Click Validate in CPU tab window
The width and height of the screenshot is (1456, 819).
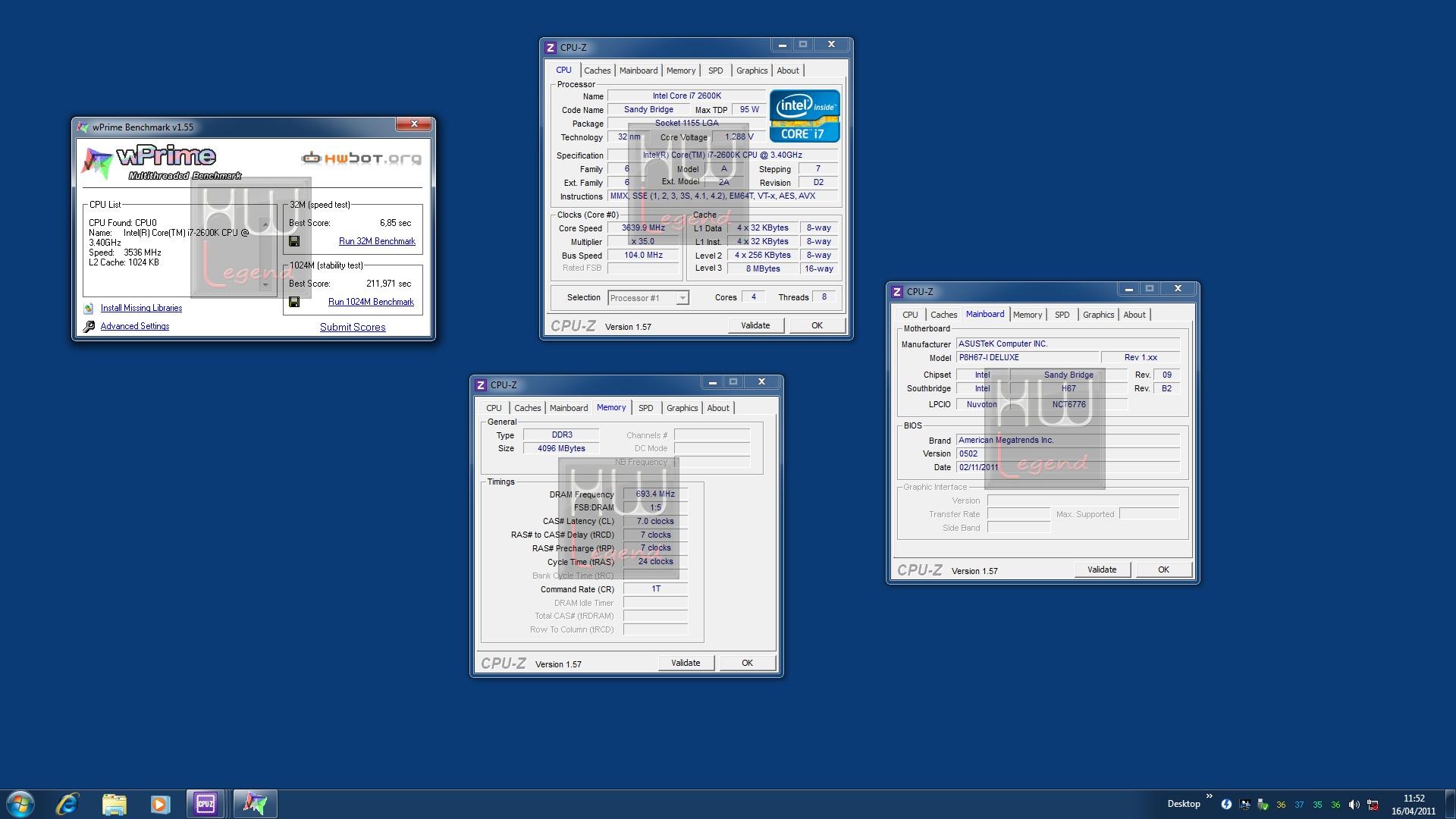click(755, 325)
